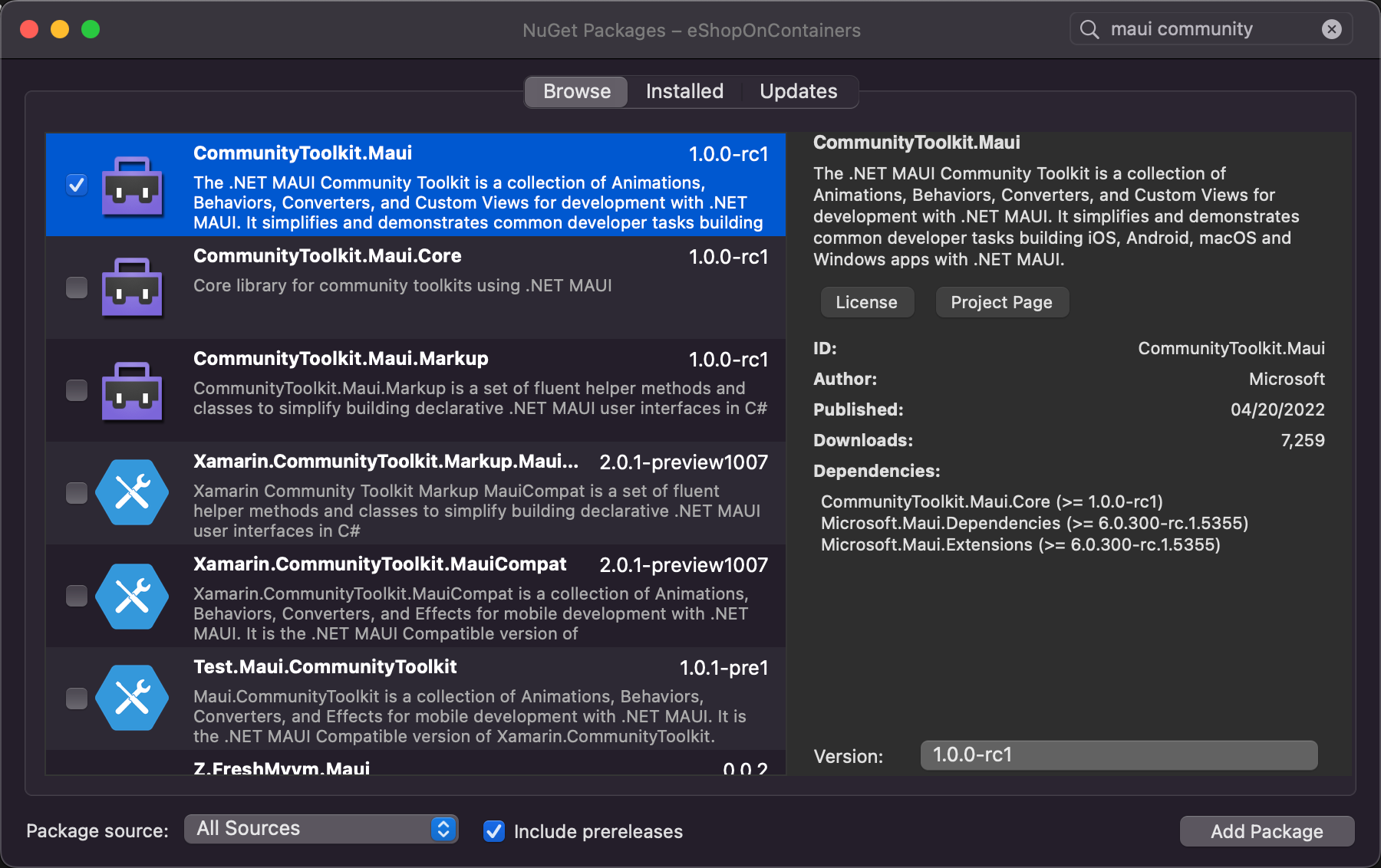
Task: Click the Author value Microsoft
Action: tap(1287, 379)
